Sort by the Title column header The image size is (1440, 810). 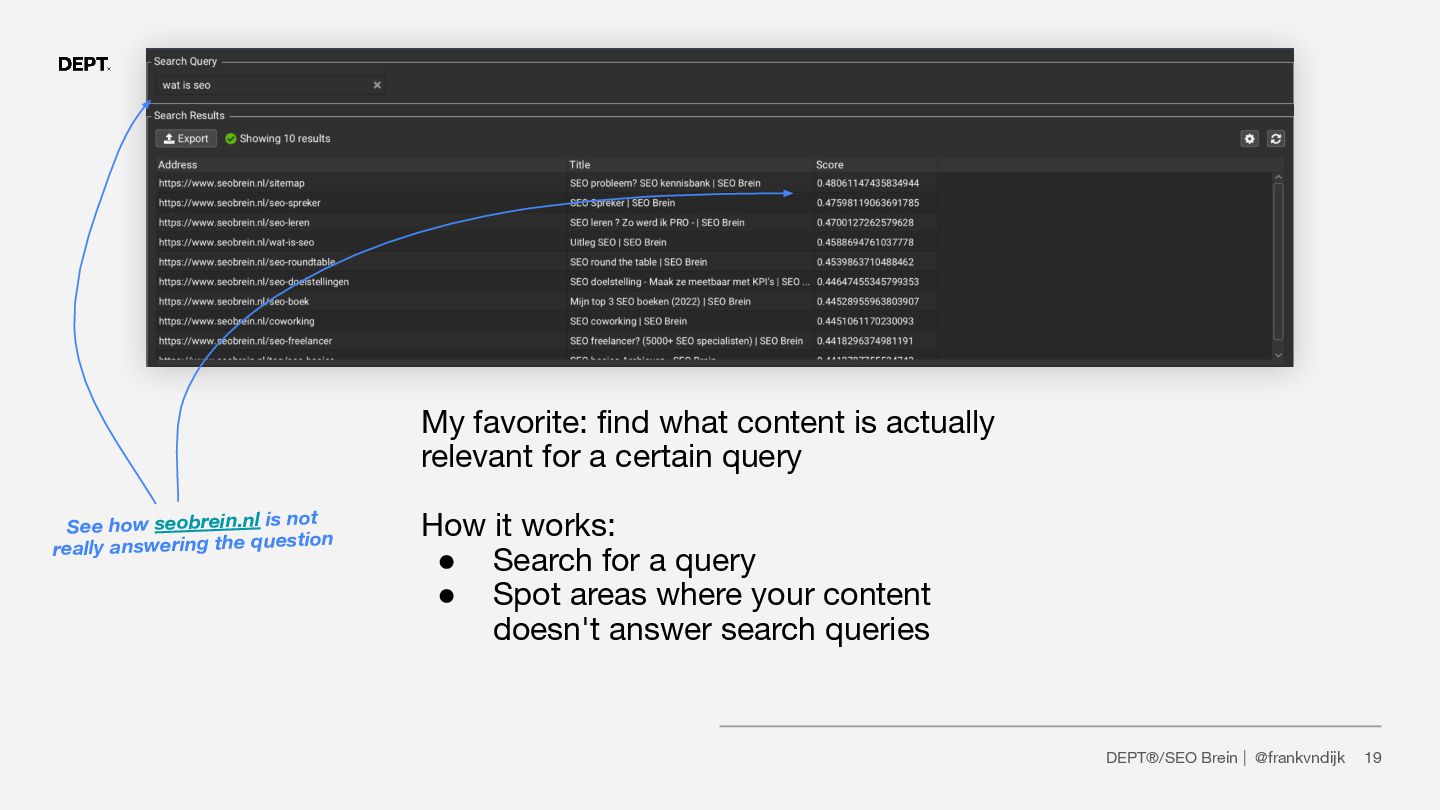(580, 165)
